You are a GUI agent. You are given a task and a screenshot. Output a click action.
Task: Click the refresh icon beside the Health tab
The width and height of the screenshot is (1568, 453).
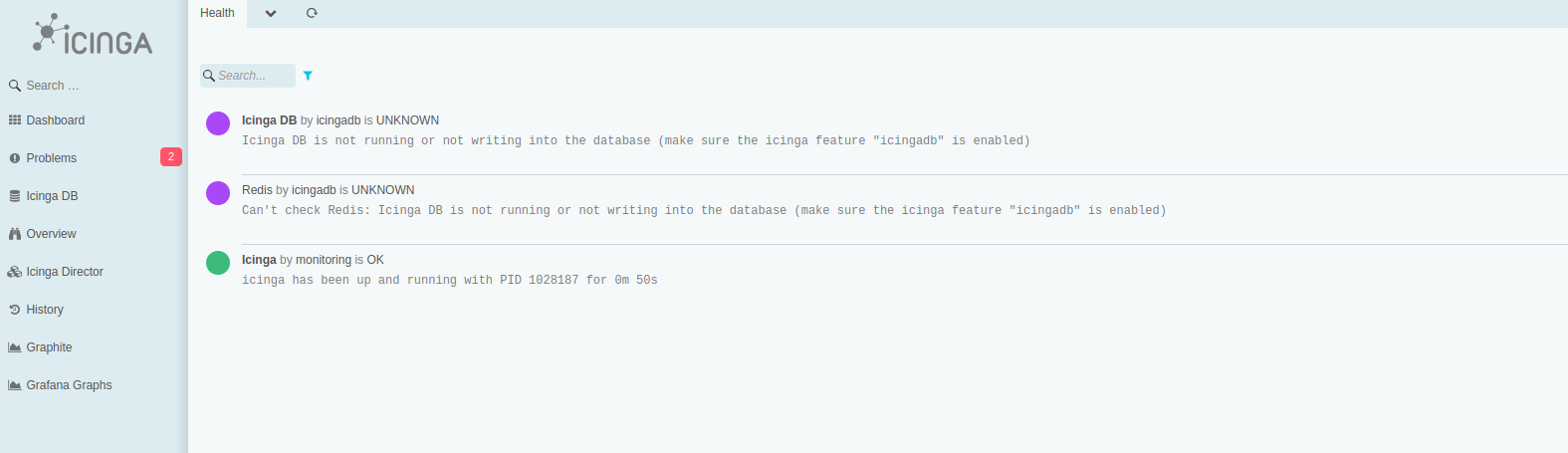(x=312, y=13)
